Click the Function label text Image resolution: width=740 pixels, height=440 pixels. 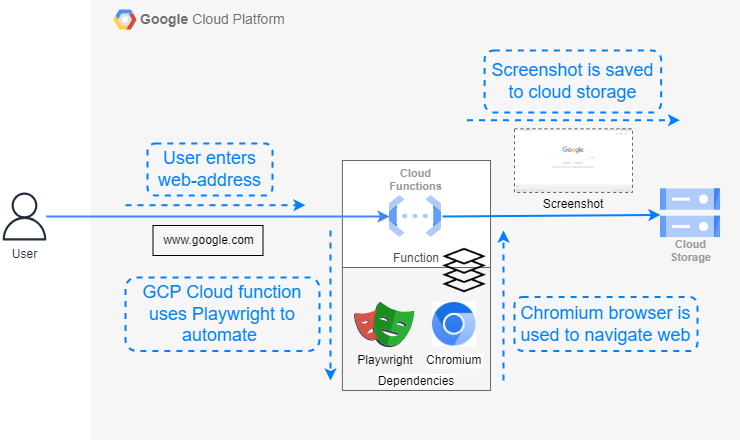pos(415,257)
